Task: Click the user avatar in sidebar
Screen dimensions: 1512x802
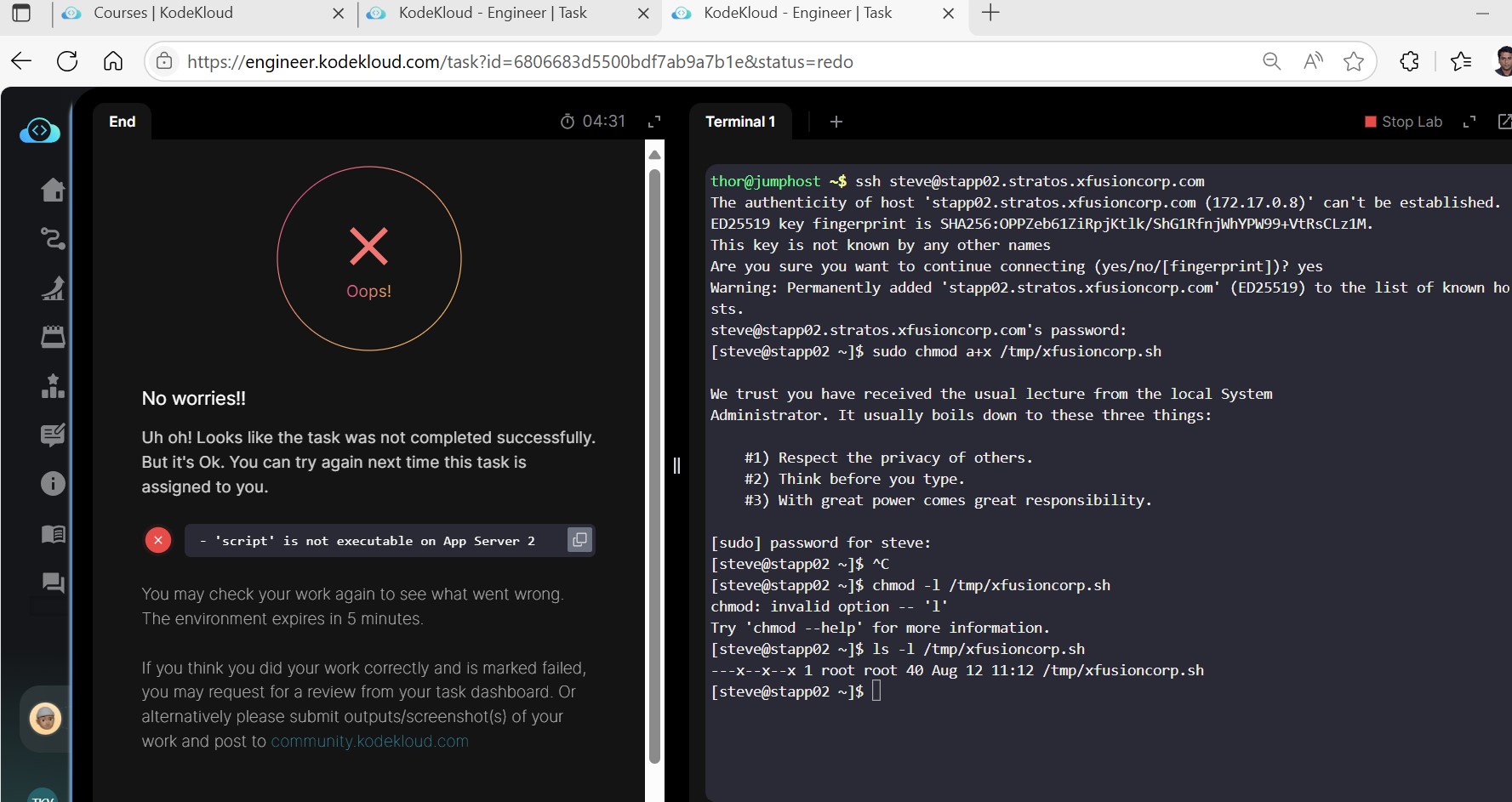Action: coord(45,719)
